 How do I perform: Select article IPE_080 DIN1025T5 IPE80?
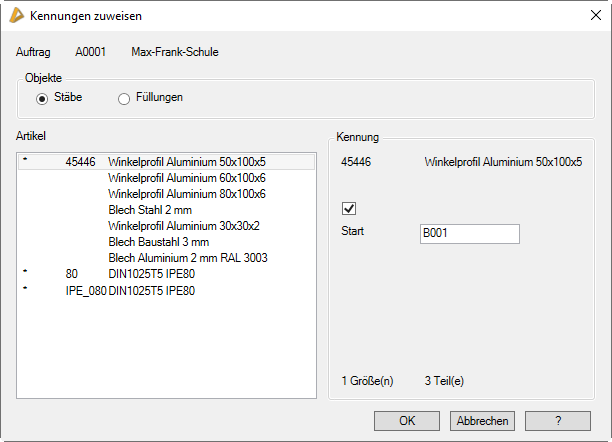coord(151,291)
